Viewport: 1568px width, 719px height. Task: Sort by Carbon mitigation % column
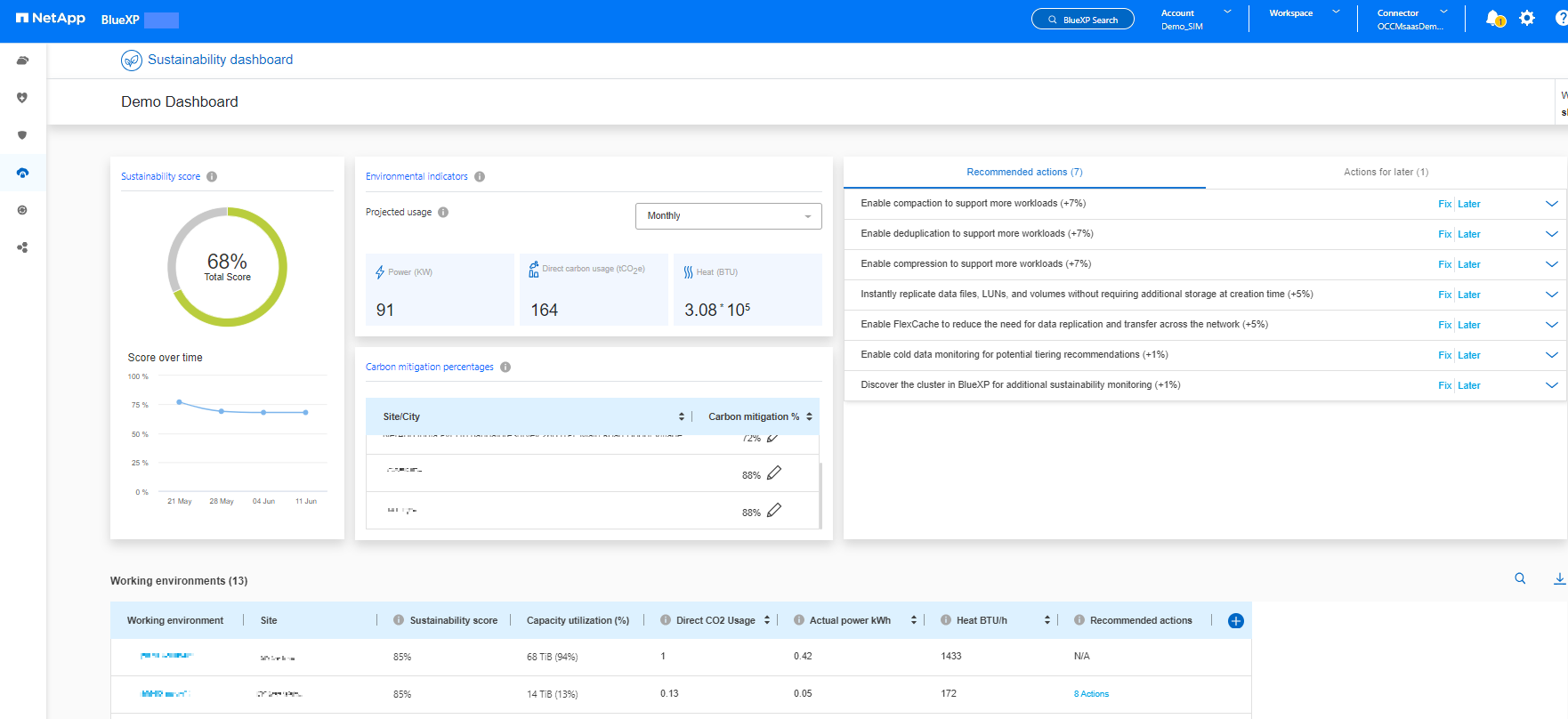tap(809, 416)
